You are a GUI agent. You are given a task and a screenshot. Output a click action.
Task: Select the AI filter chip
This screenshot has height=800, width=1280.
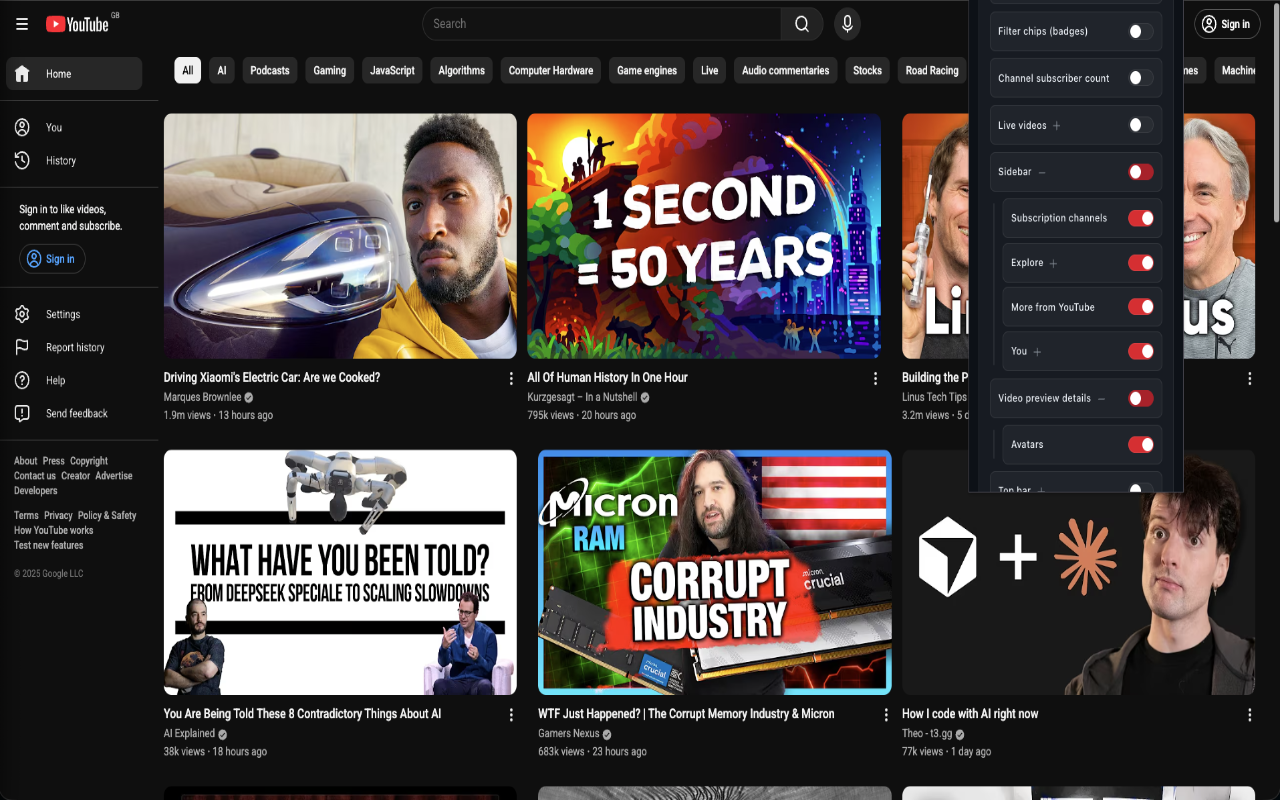click(x=222, y=70)
